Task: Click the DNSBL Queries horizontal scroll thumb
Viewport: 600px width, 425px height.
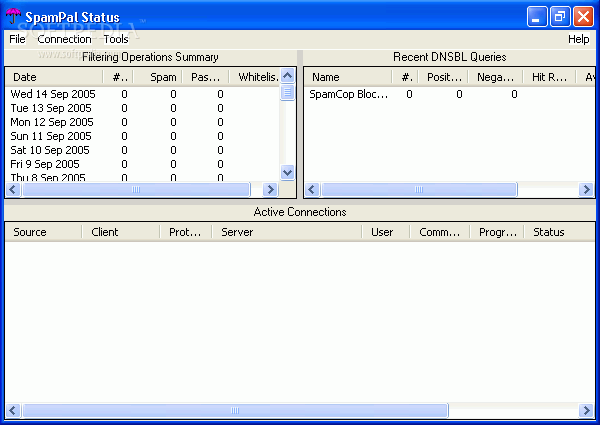Action: tap(419, 189)
